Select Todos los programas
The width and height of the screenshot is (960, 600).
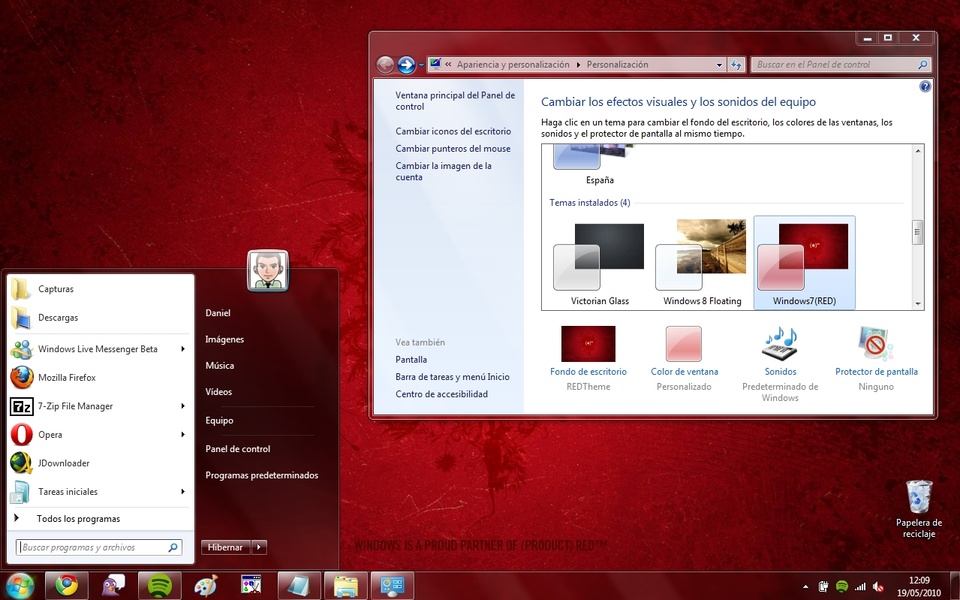coord(78,519)
